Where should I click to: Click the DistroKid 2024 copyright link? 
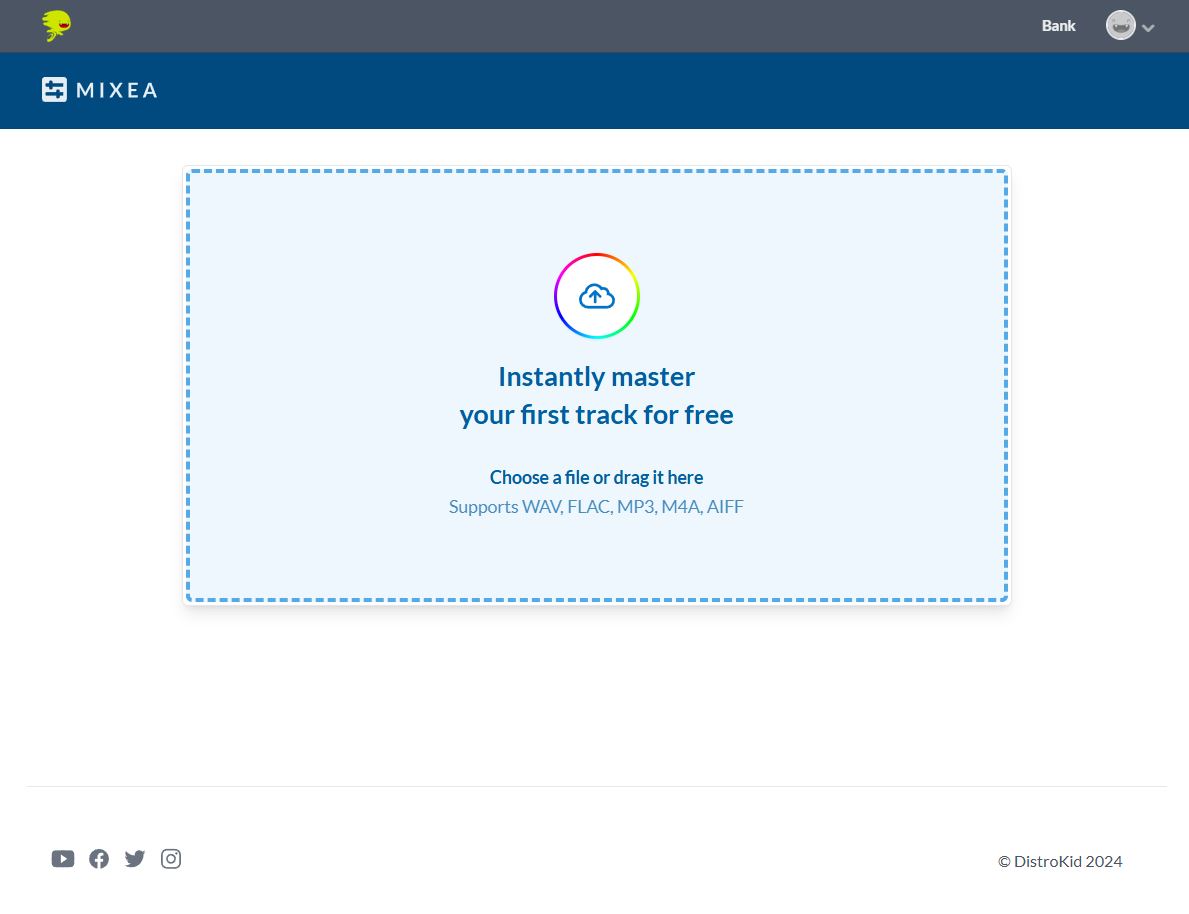[x=1059, y=861]
